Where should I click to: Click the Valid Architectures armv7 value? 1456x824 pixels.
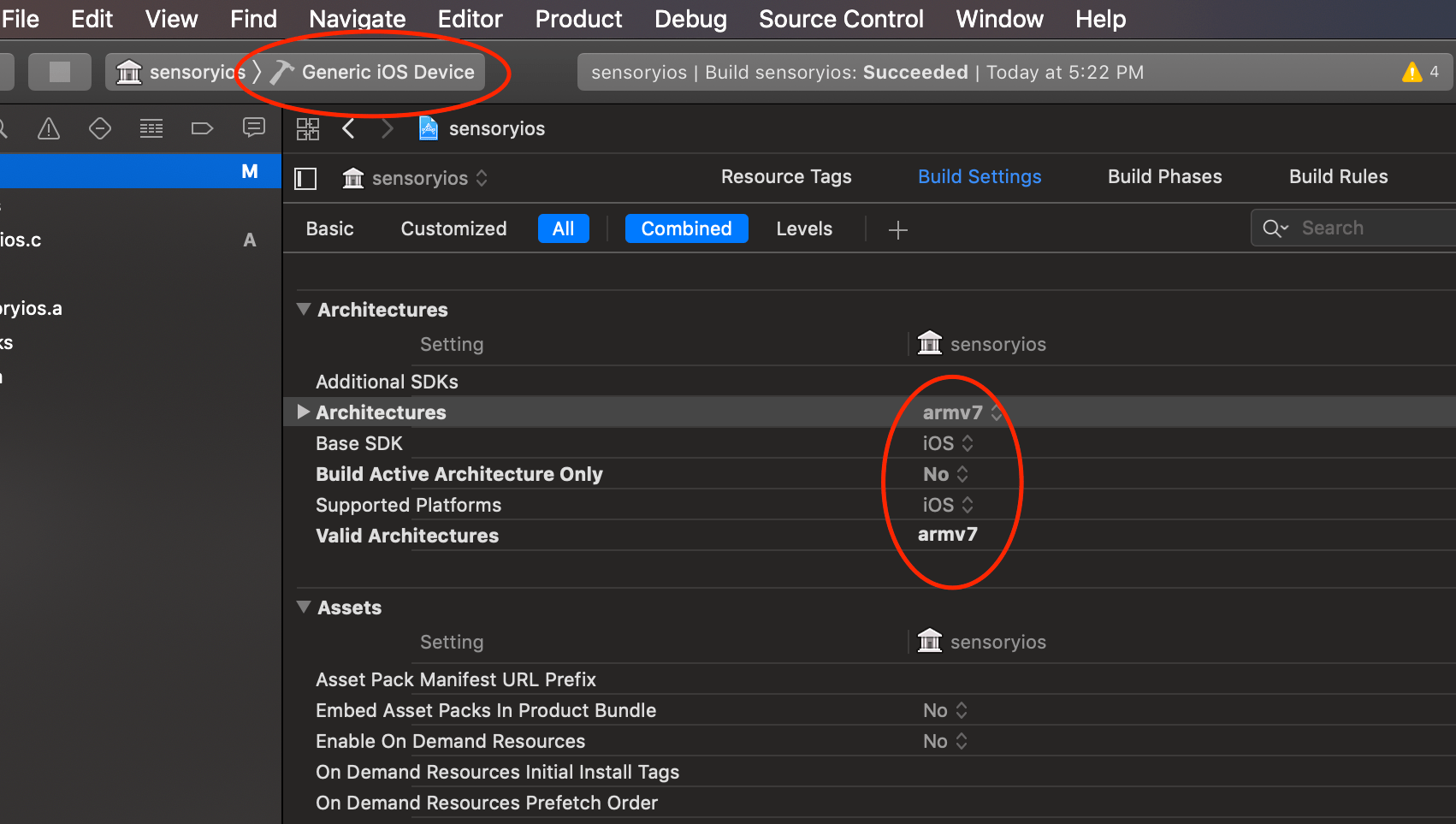click(947, 535)
